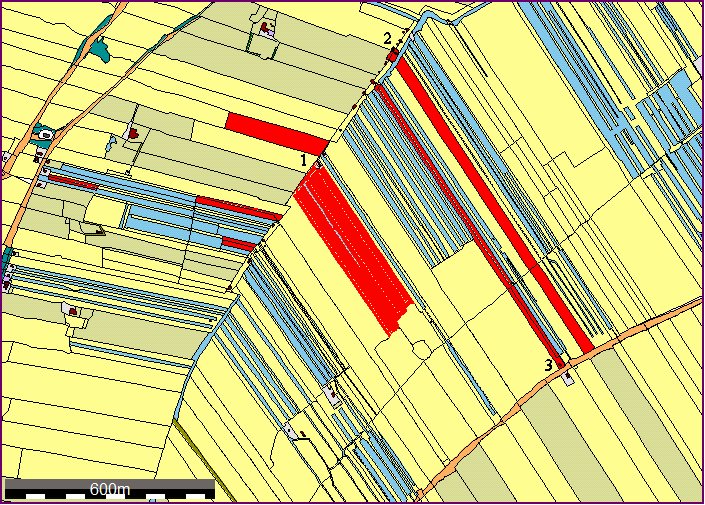Select the red rectangle parcel above label 1
The width and height of the screenshot is (705, 505).
(x=277, y=134)
